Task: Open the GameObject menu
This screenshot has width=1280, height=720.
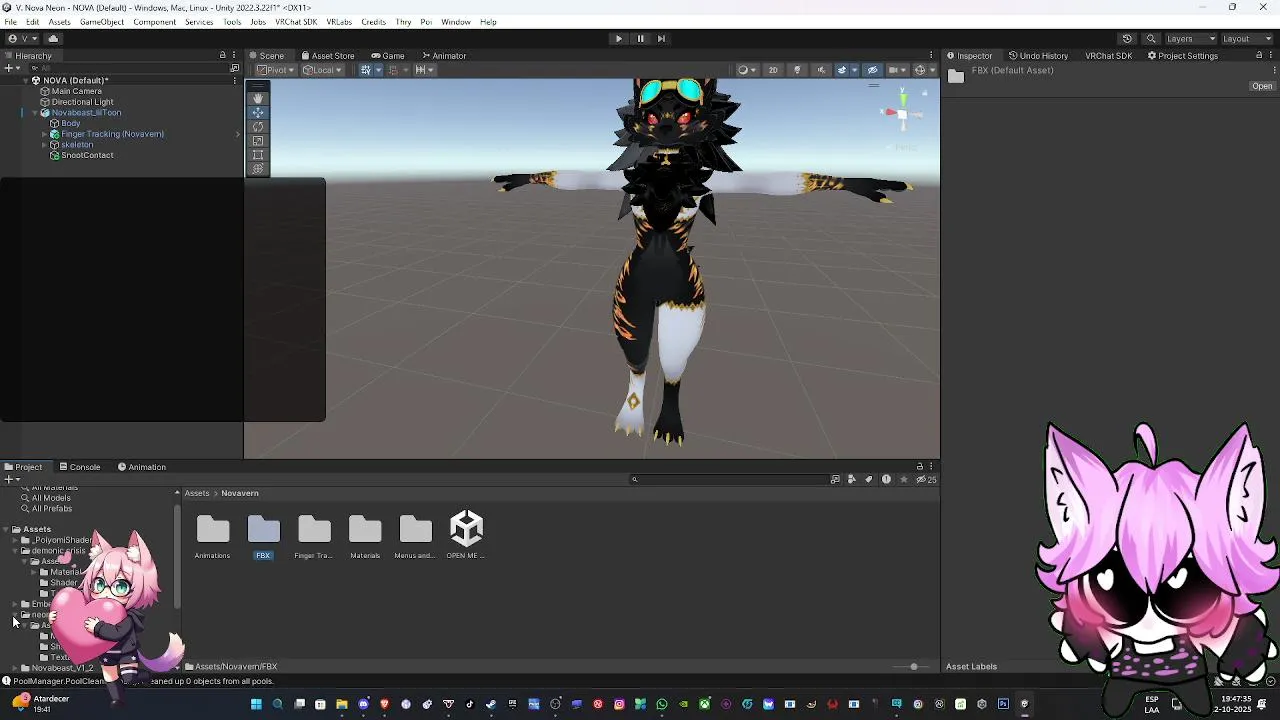Action: 102,22
